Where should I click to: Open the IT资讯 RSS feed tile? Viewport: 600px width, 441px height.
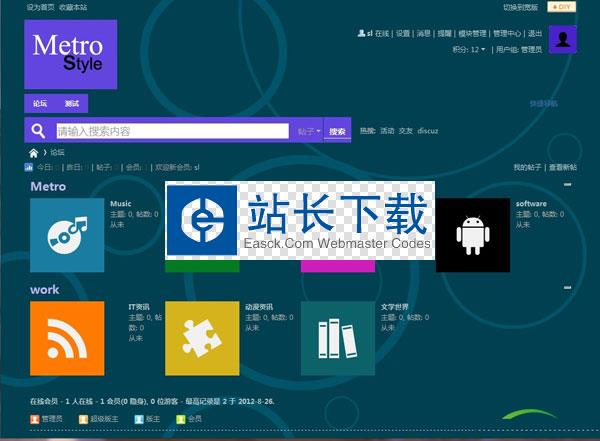pyautogui.click(x=67, y=338)
